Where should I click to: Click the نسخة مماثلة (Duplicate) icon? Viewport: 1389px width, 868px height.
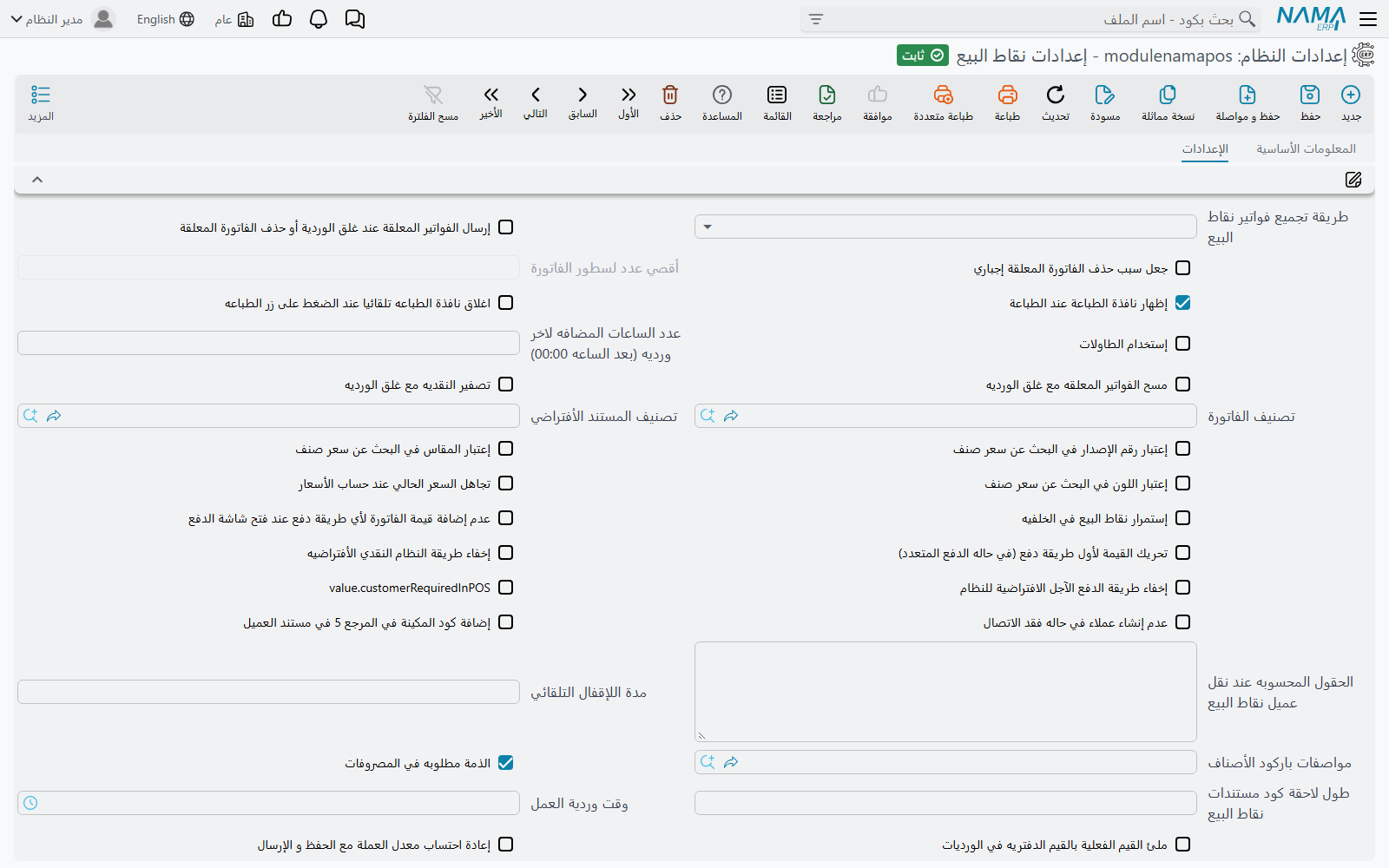coord(1168,95)
